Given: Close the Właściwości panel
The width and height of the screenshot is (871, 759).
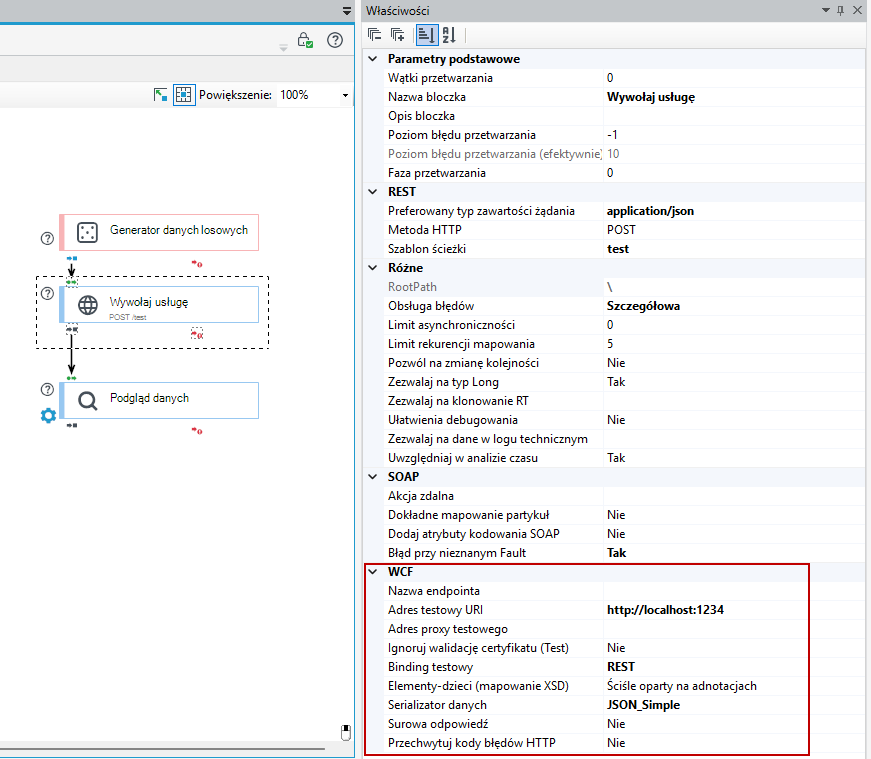Looking at the screenshot, I should point(857,11).
